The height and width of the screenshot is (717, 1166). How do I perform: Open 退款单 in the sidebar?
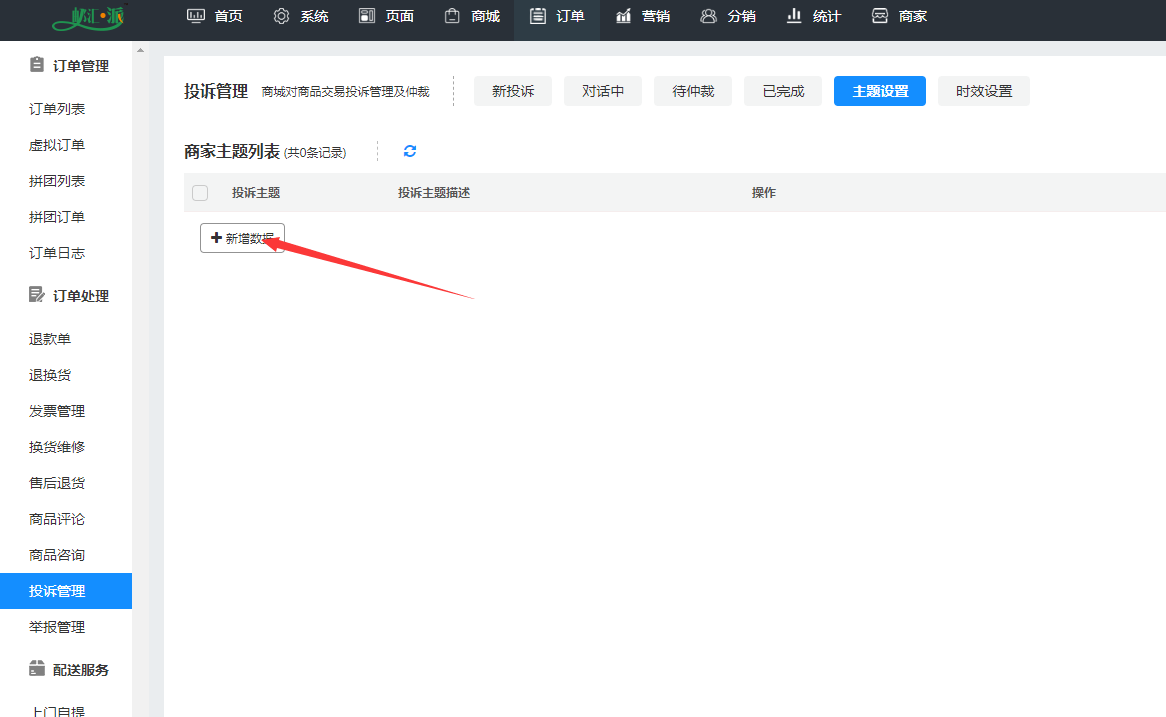50,339
